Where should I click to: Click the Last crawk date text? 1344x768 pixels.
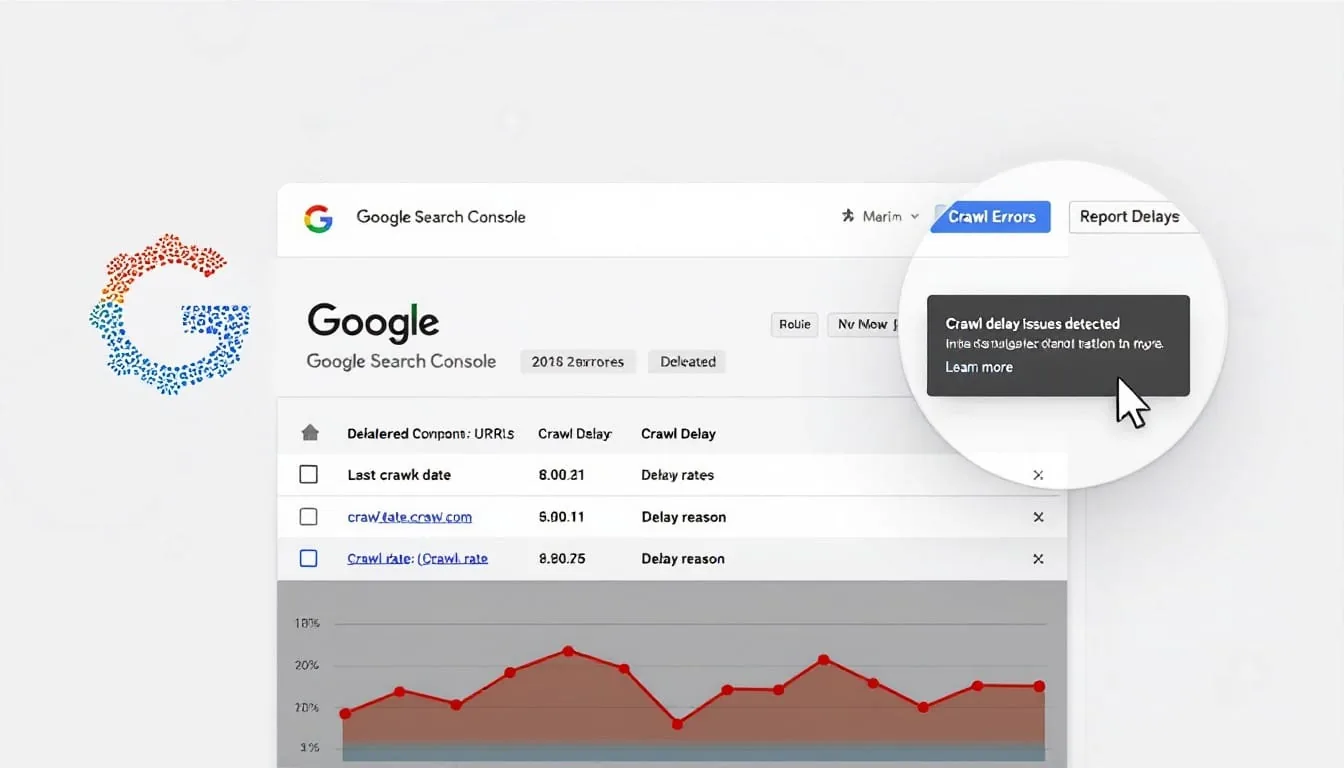tap(399, 475)
